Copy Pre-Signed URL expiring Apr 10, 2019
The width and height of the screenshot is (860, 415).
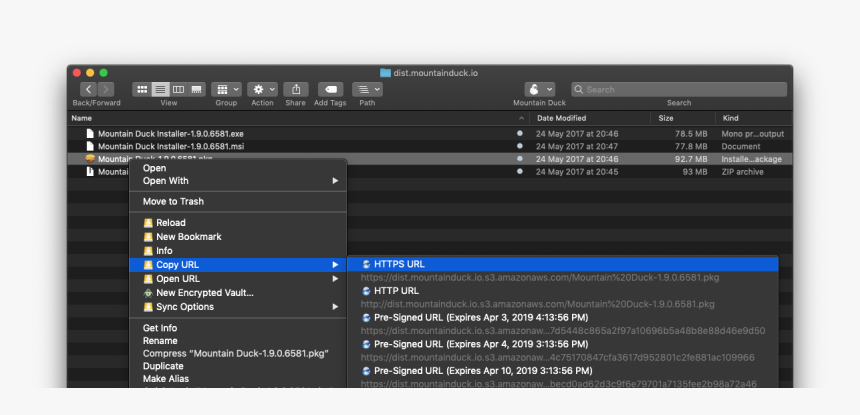[563, 371]
